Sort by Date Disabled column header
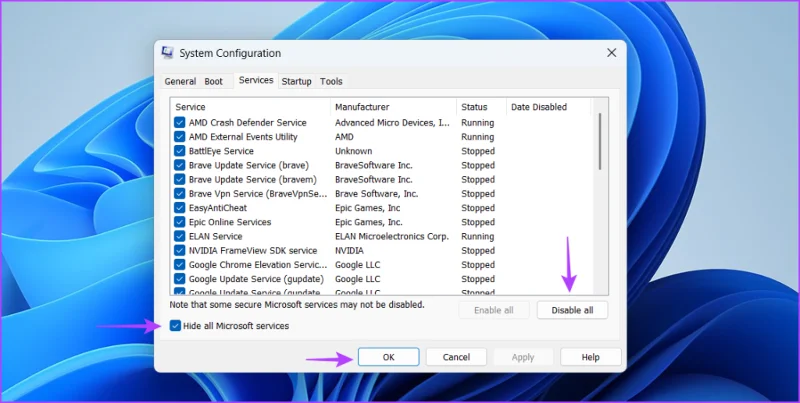This screenshot has width=800, height=403. (x=548, y=107)
